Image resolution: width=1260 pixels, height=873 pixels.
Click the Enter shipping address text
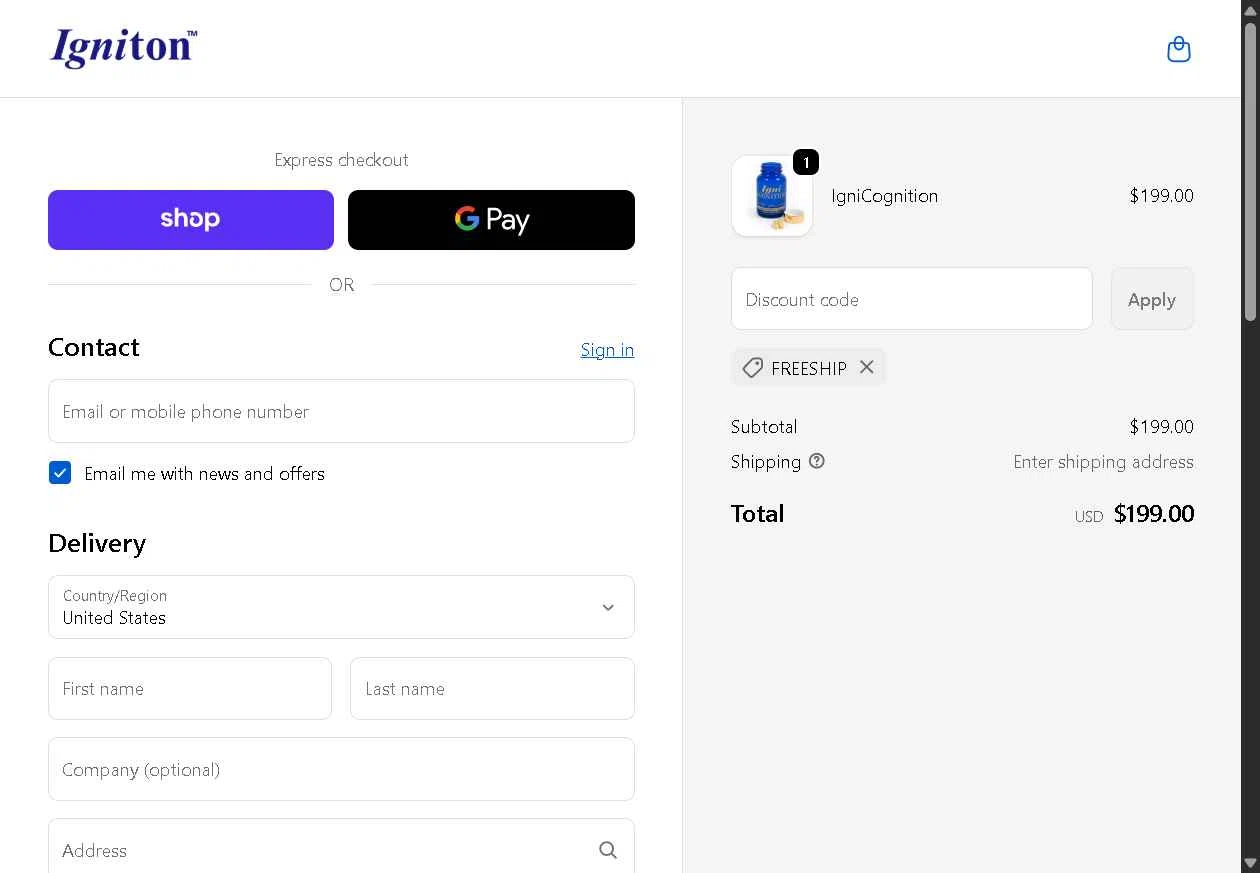click(x=1103, y=462)
